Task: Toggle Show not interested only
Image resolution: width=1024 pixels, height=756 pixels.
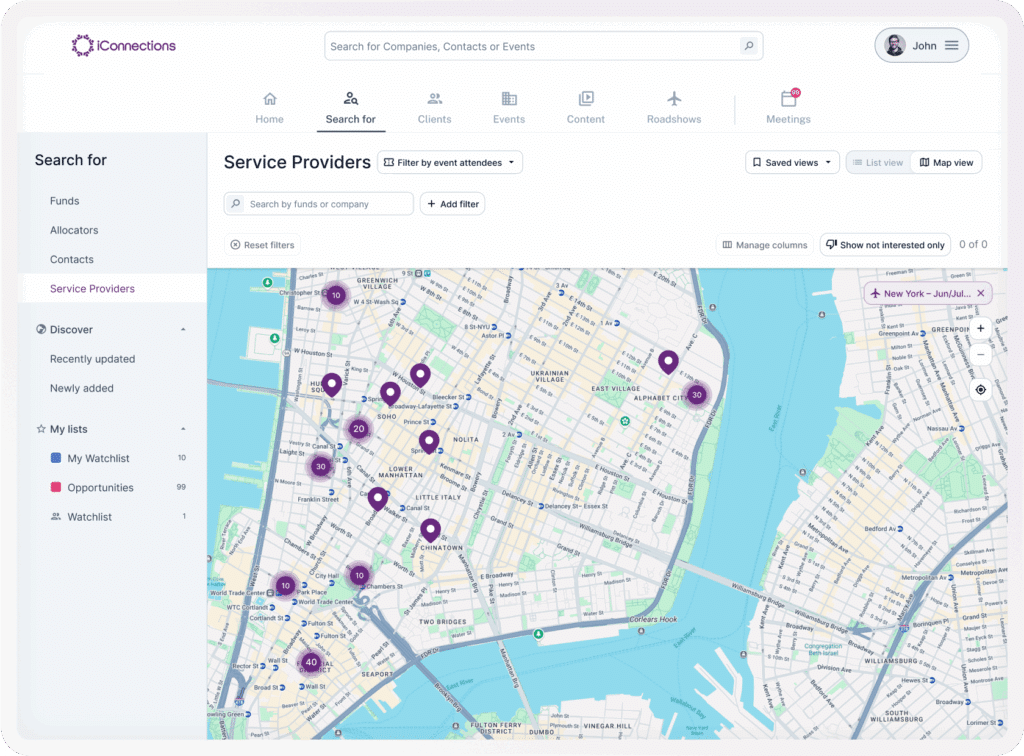Action: point(885,245)
